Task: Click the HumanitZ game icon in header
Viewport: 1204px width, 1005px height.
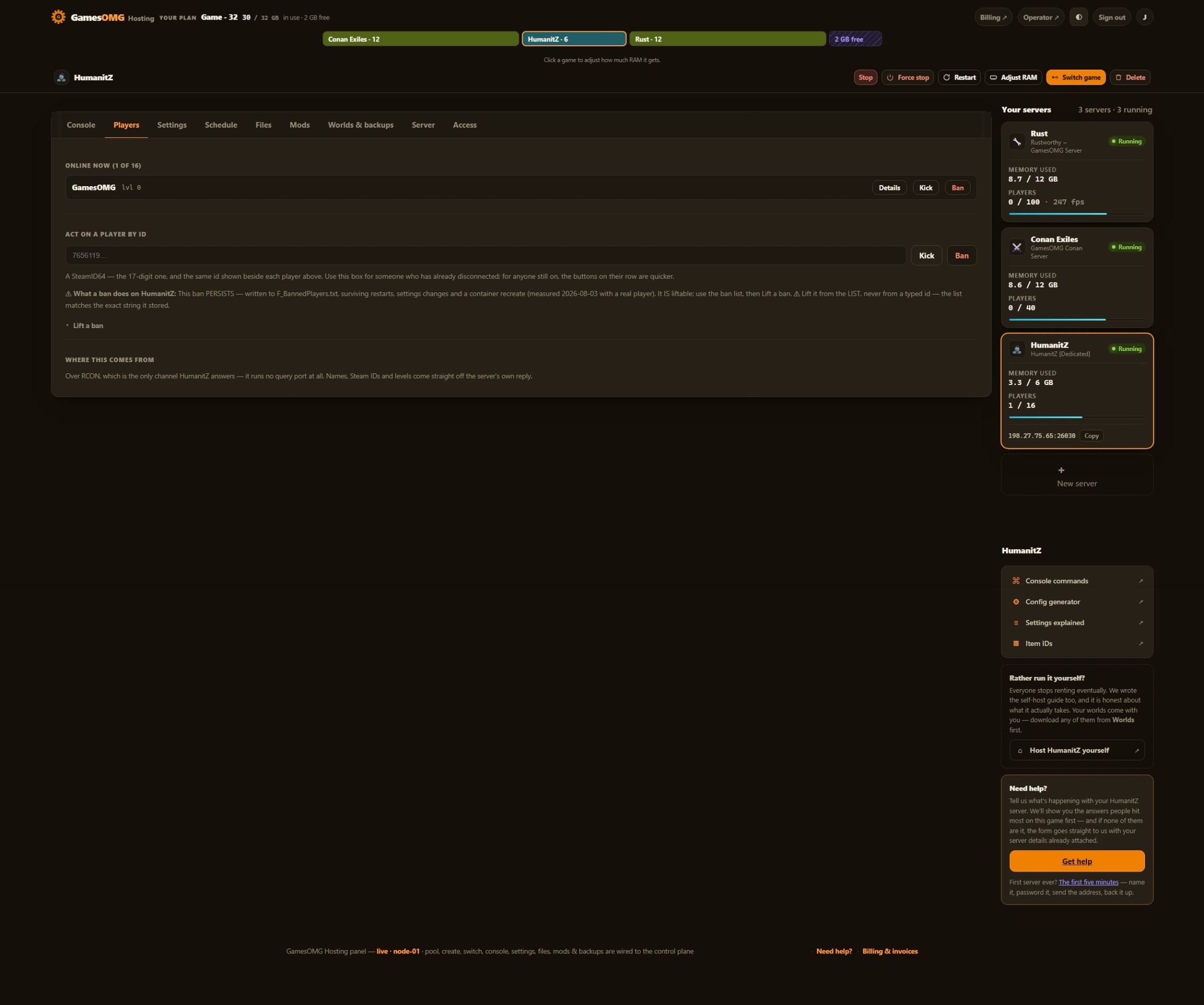Action: [61, 78]
